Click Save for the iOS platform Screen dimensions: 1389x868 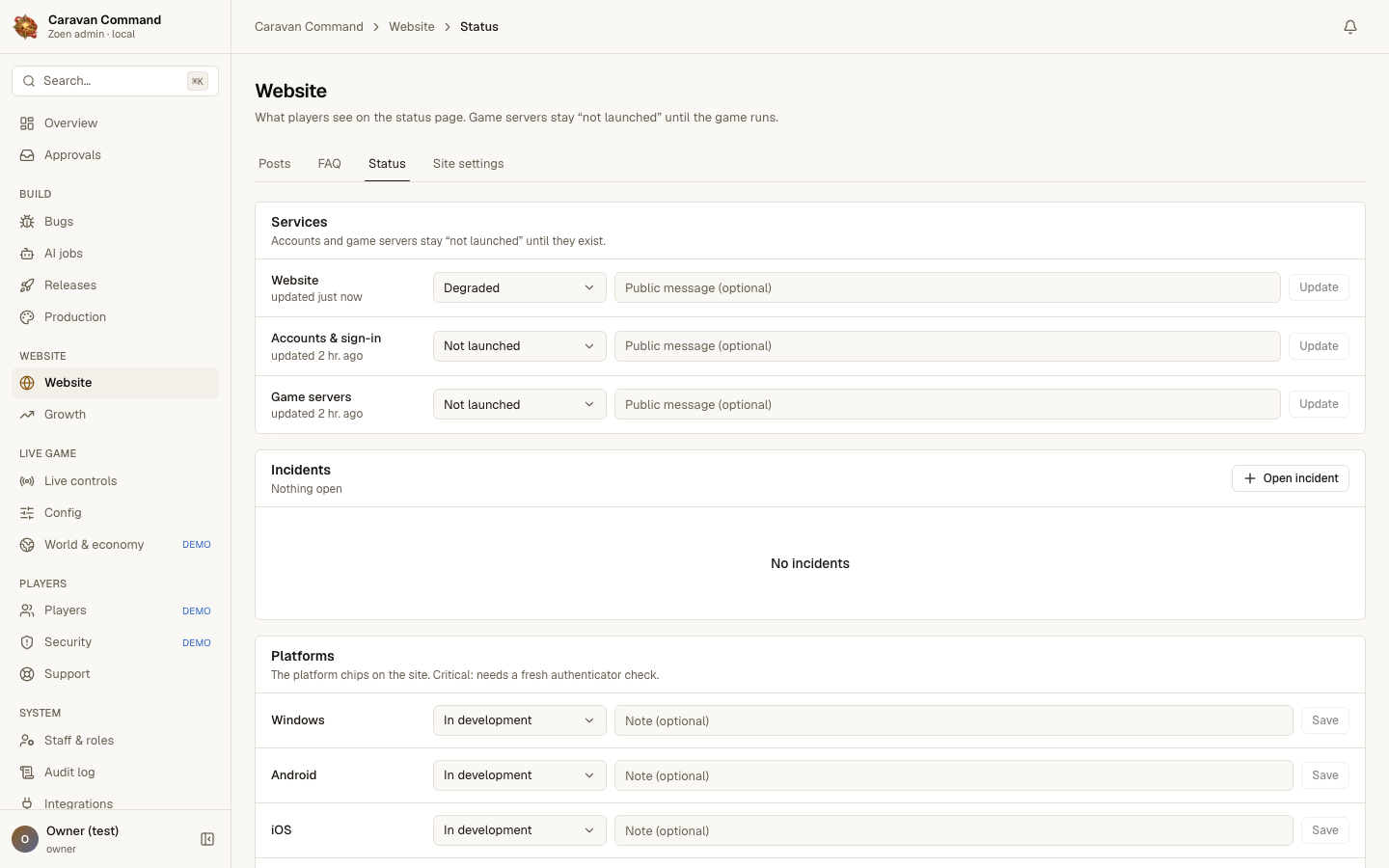tap(1325, 830)
